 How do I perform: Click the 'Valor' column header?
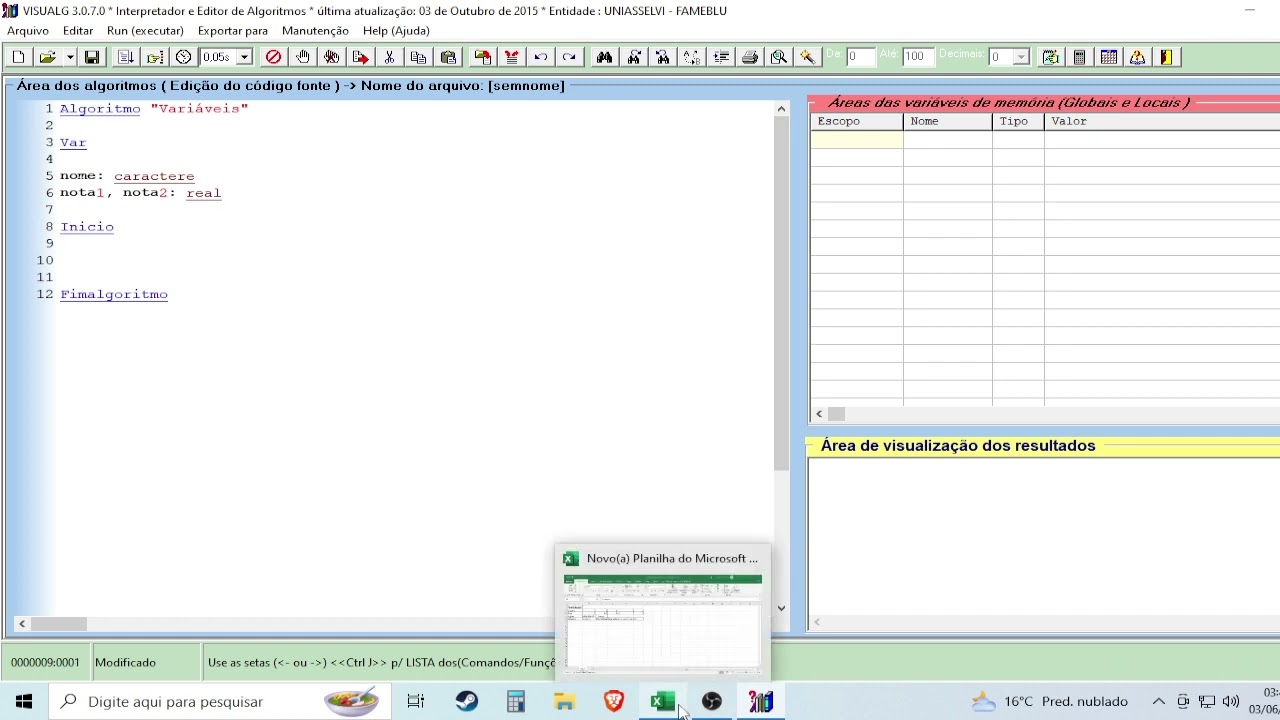(x=1162, y=121)
